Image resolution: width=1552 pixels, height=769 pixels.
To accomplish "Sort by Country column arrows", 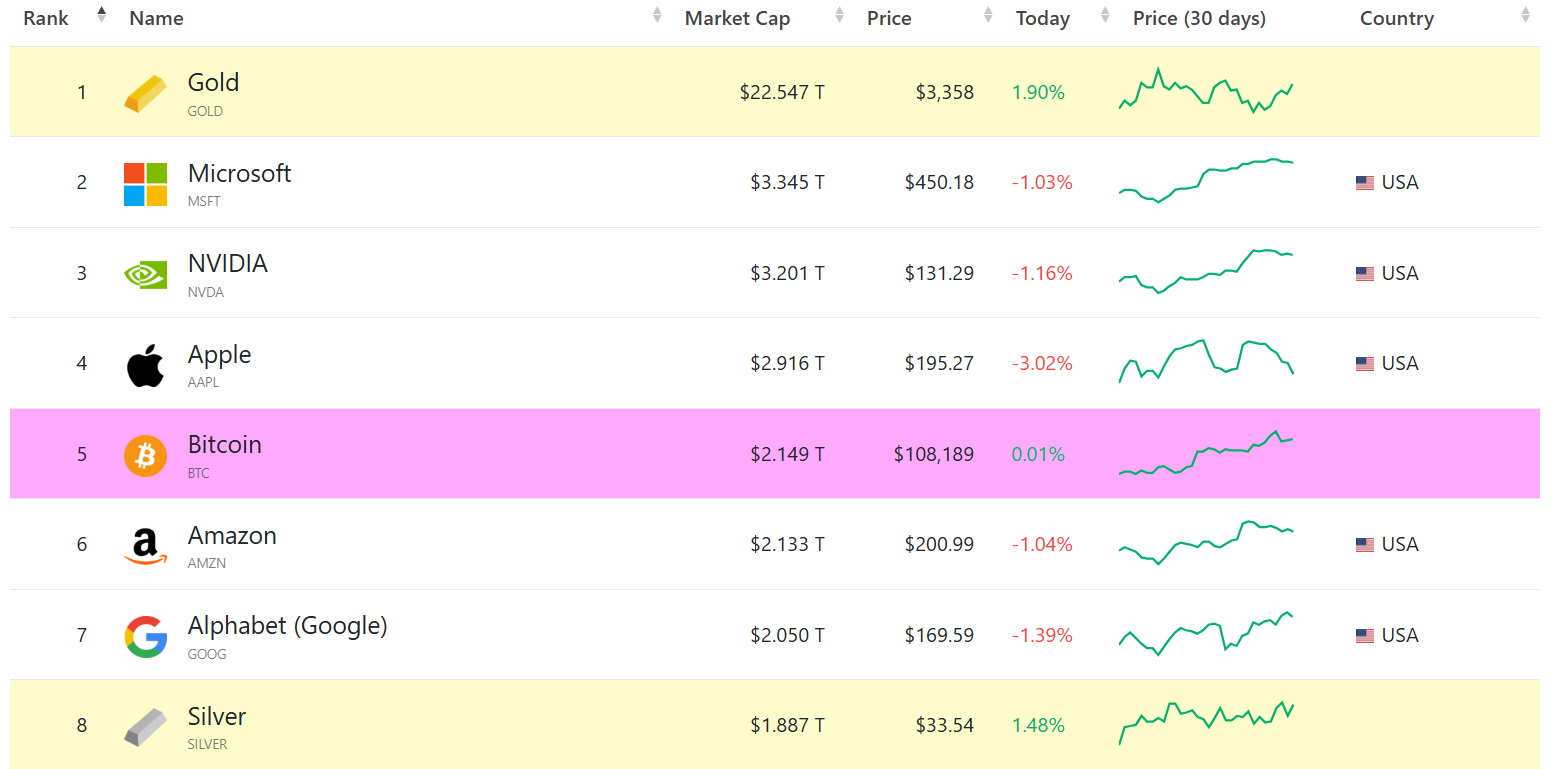I will pyautogui.click(x=1525, y=14).
